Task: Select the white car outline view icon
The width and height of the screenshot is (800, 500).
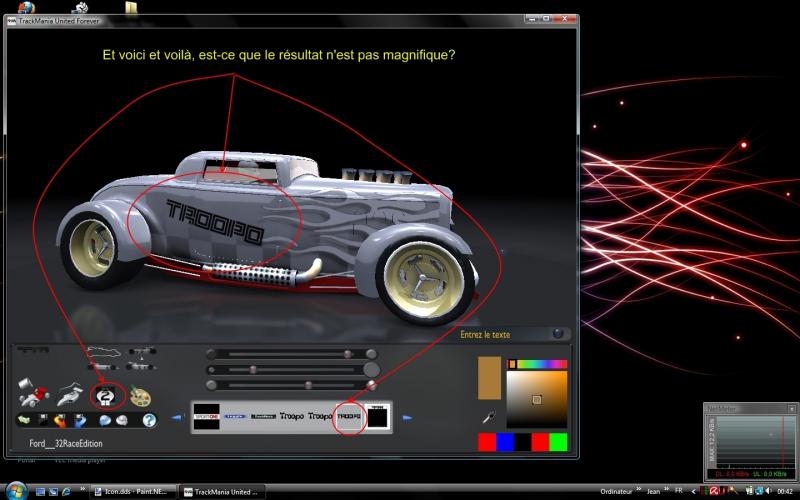Action: pos(104,352)
